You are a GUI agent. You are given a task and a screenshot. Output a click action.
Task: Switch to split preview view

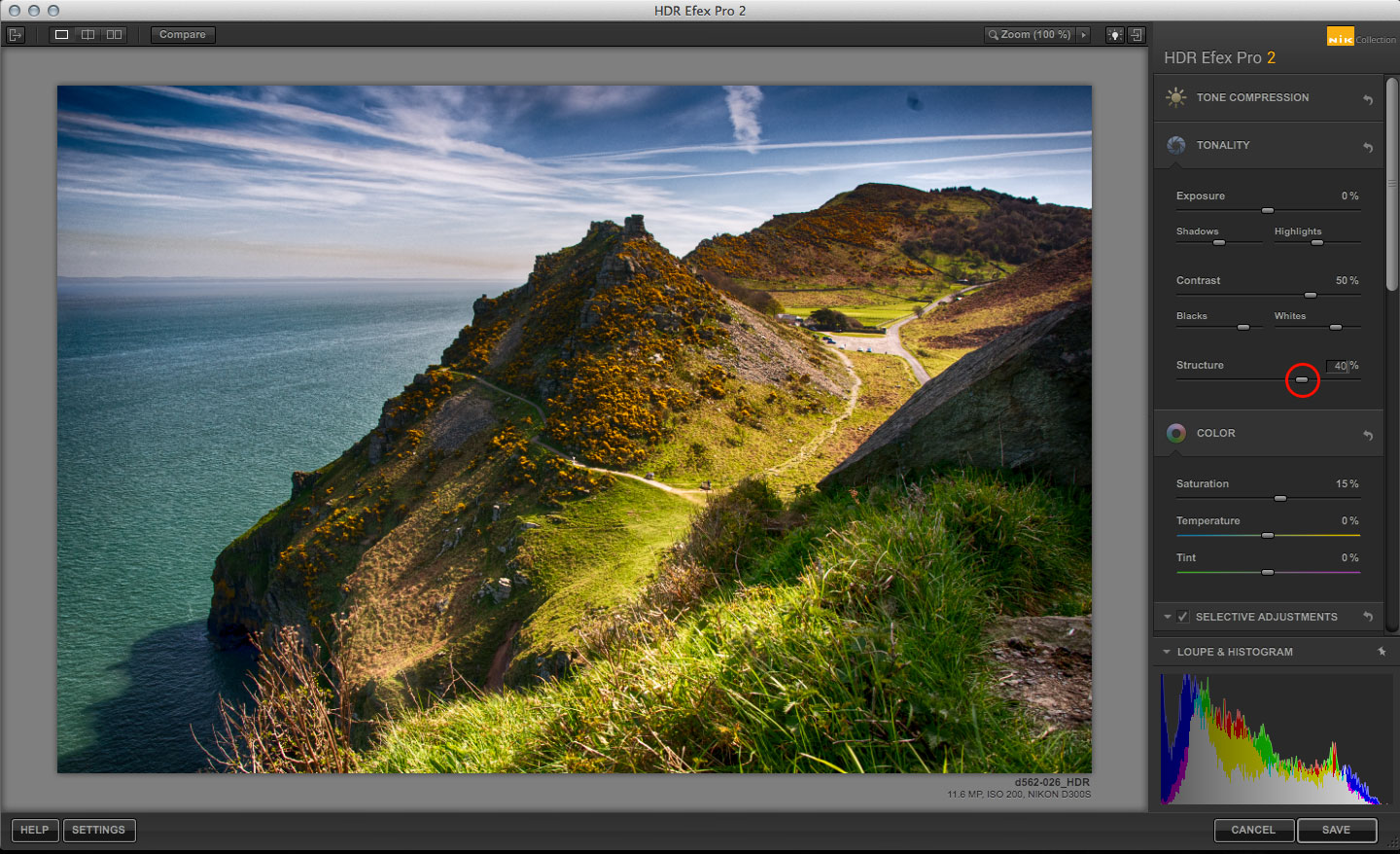pos(87,35)
